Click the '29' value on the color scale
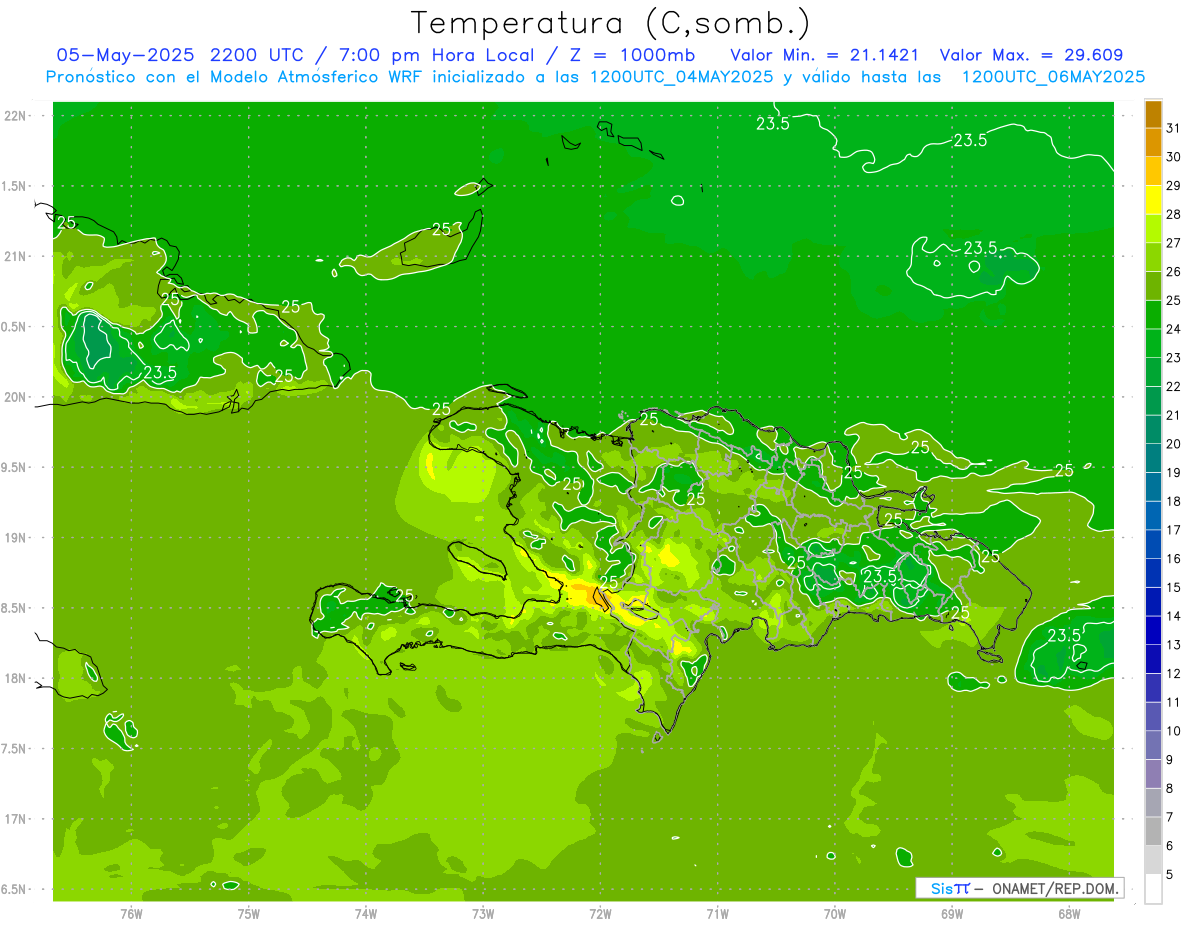The image size is (1200, 927). (1173, 186)
